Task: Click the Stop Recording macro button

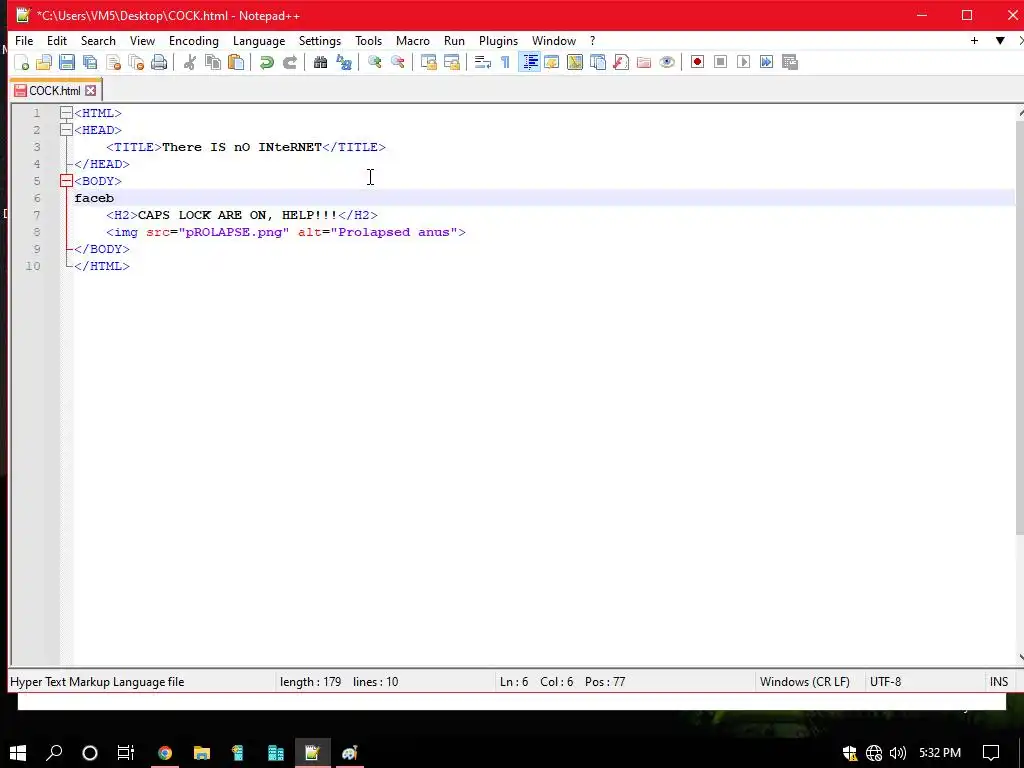Action: point(720,62)
